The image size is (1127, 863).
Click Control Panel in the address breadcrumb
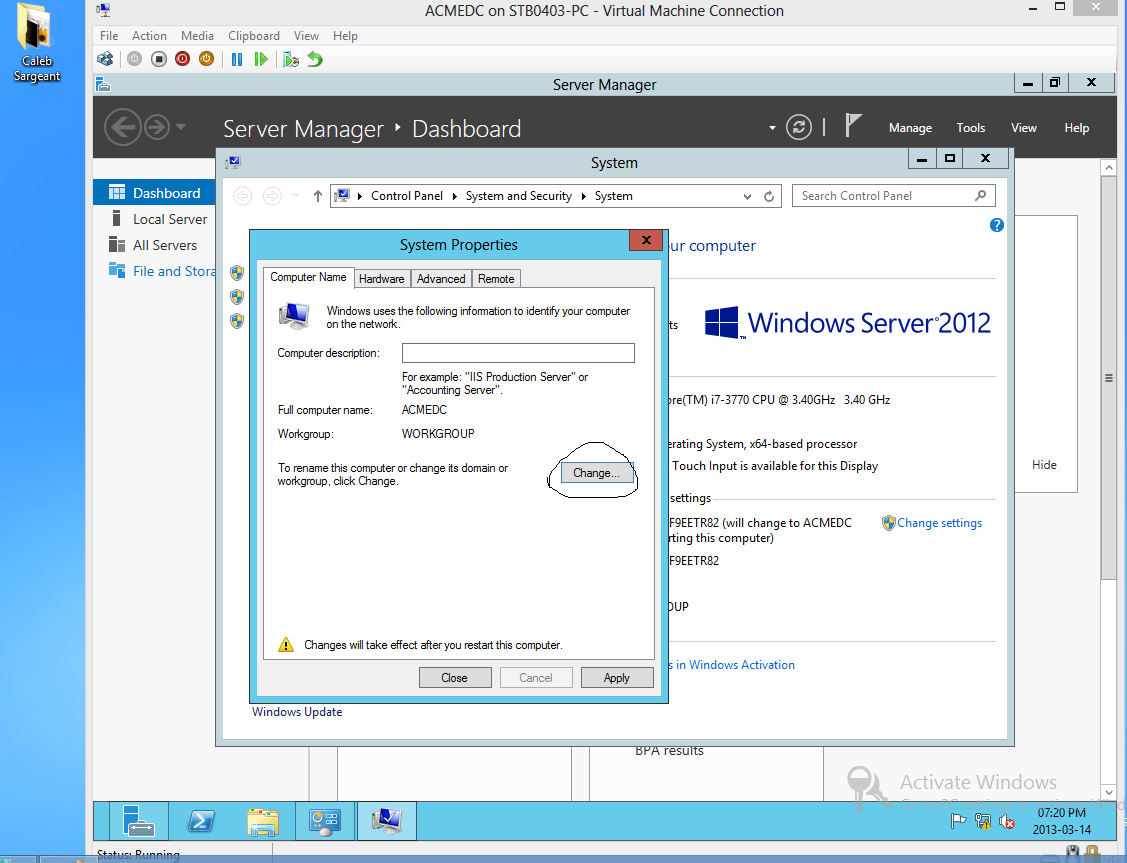click(x=407, y=196)
